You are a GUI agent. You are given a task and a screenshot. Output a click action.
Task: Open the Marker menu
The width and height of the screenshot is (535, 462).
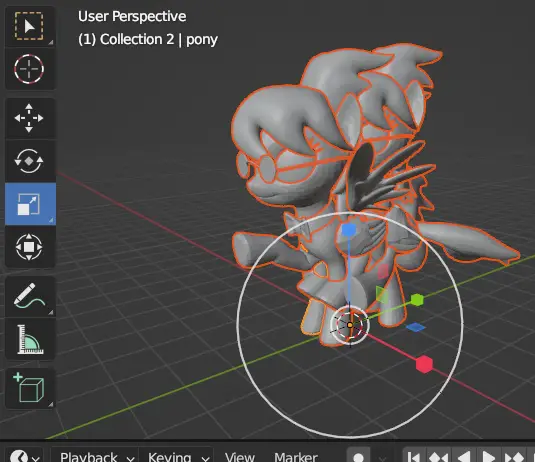296,457
